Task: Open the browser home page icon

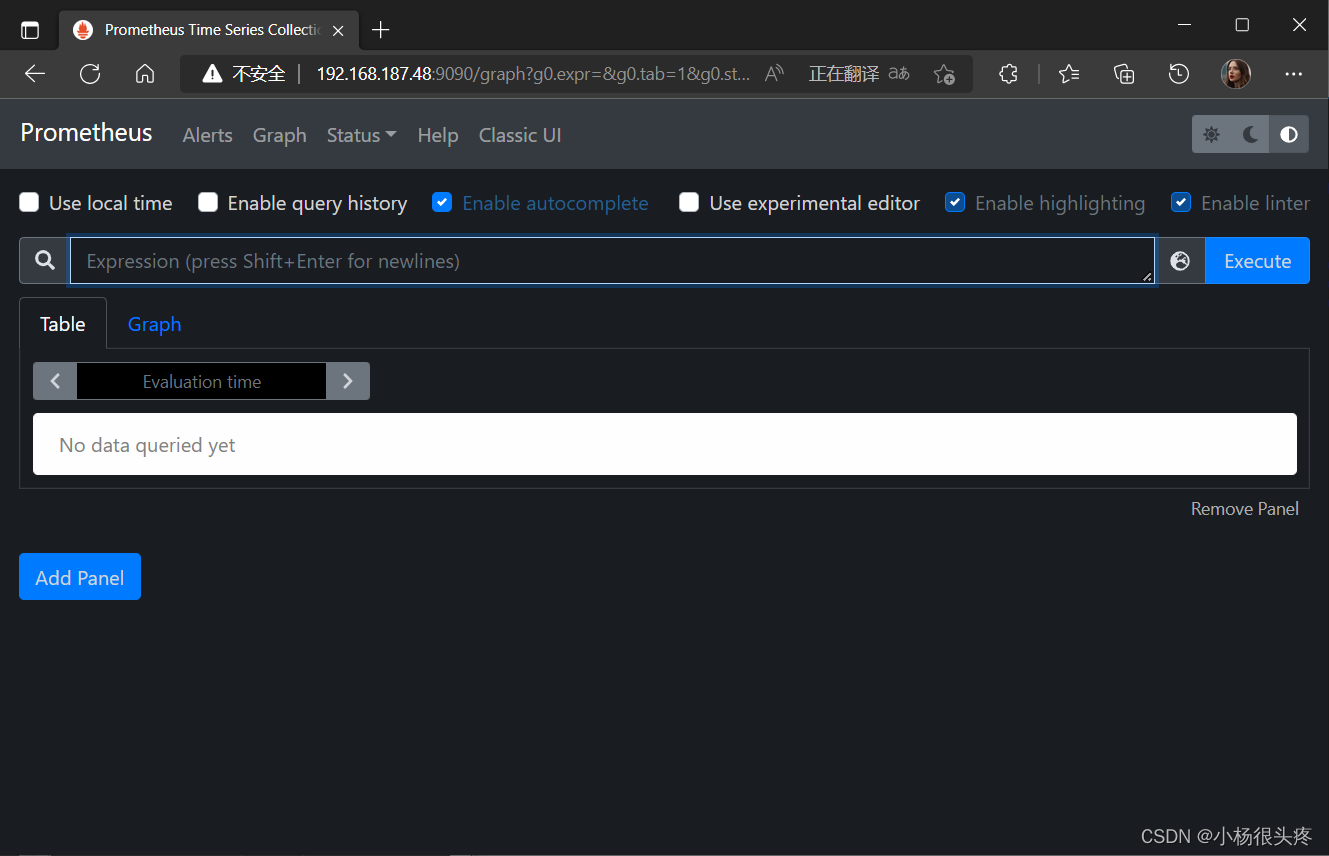Action: [145, 73]
